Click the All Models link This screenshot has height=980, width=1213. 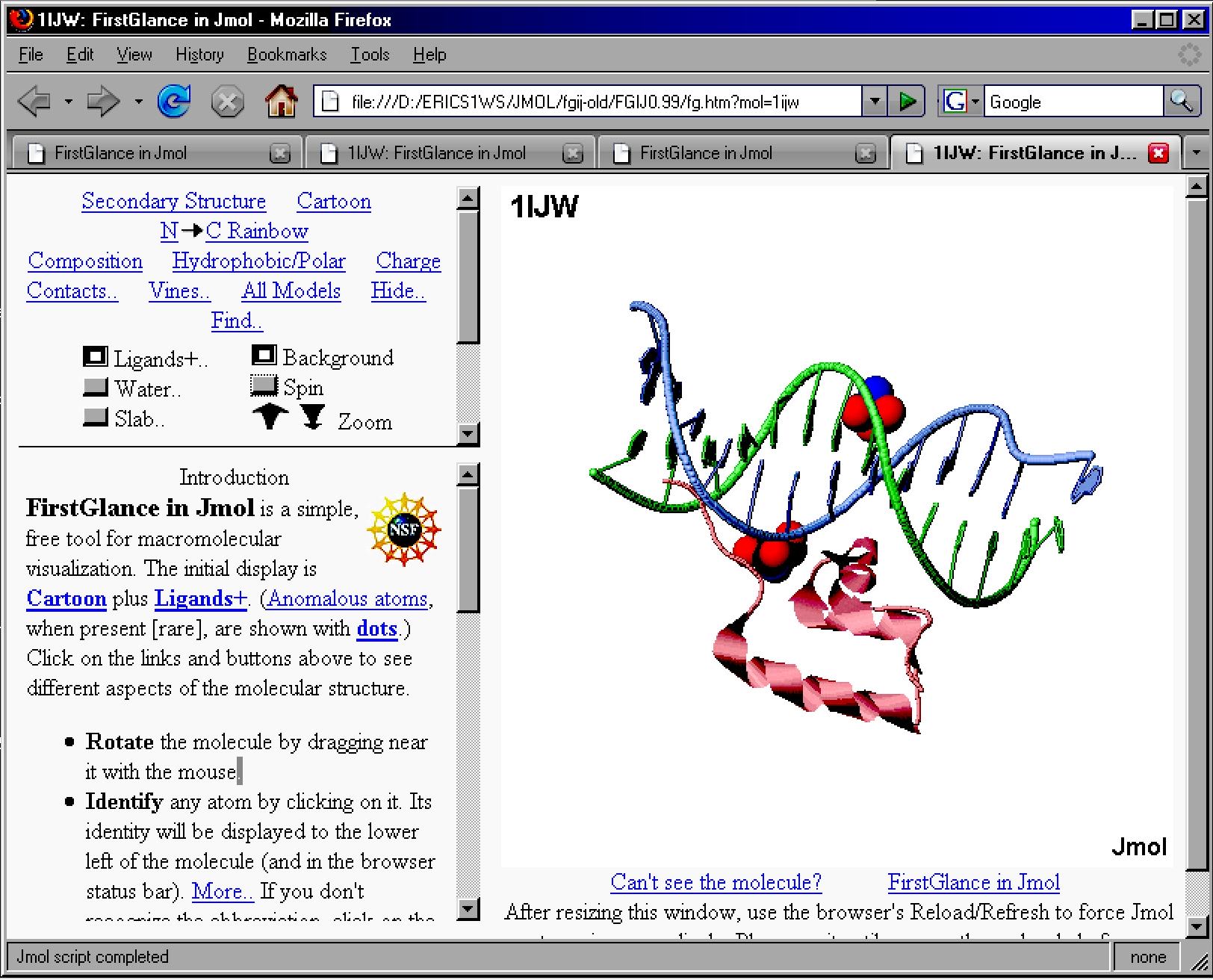coord(291,291)
